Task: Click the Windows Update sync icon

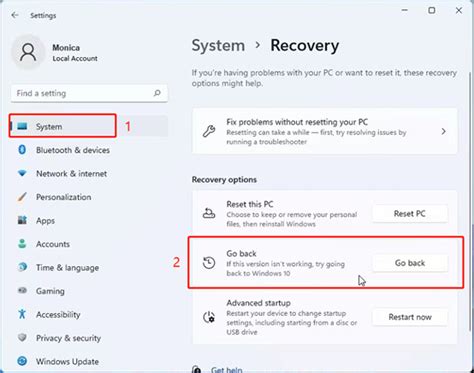Action: (22, 361)
